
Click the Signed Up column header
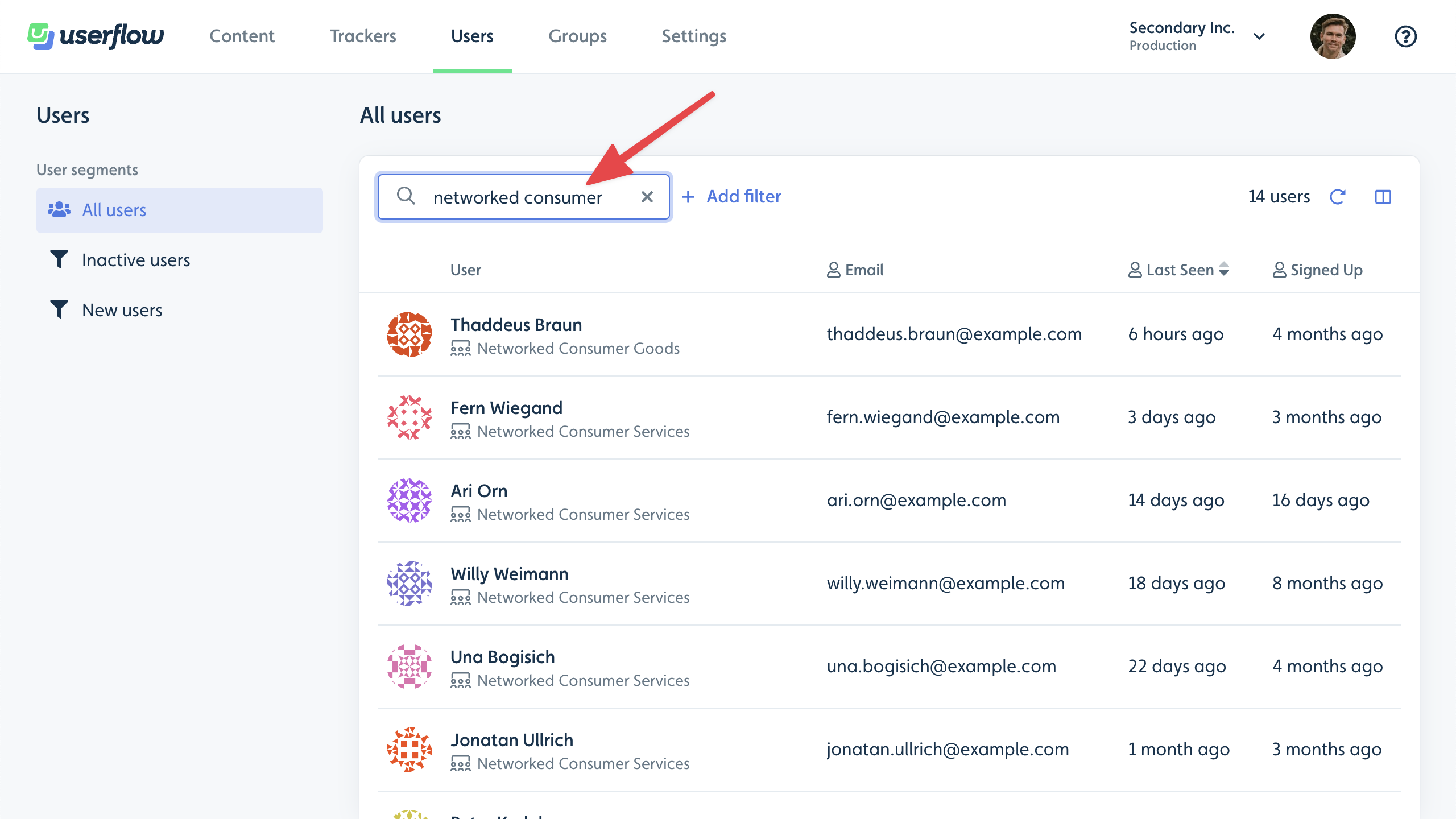point(1318,270)
